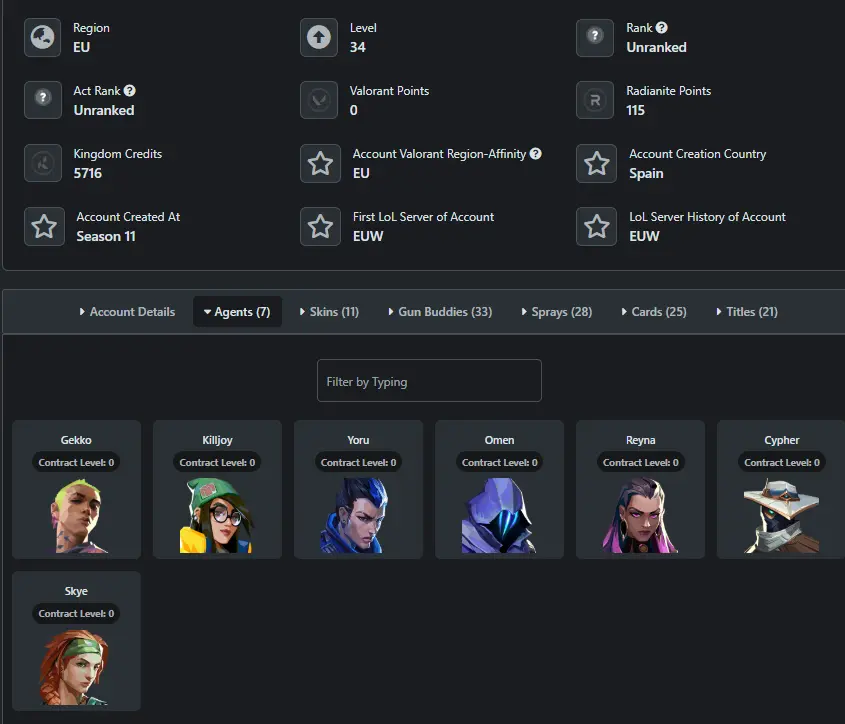Click the Region globe icon

click(43, 38)
